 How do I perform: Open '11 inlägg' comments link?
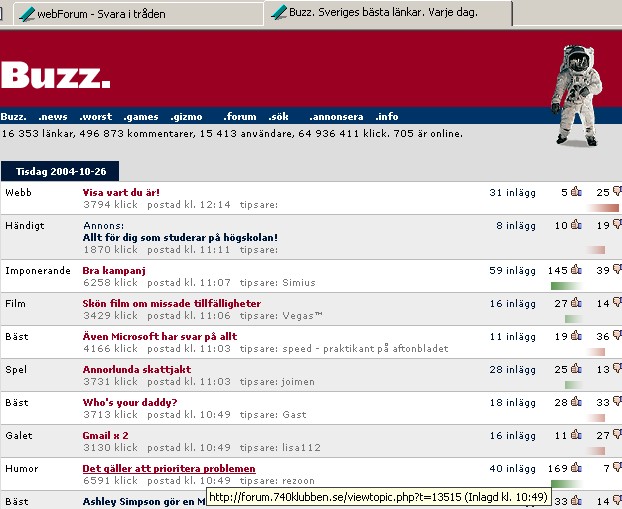(x=512, y=337)
